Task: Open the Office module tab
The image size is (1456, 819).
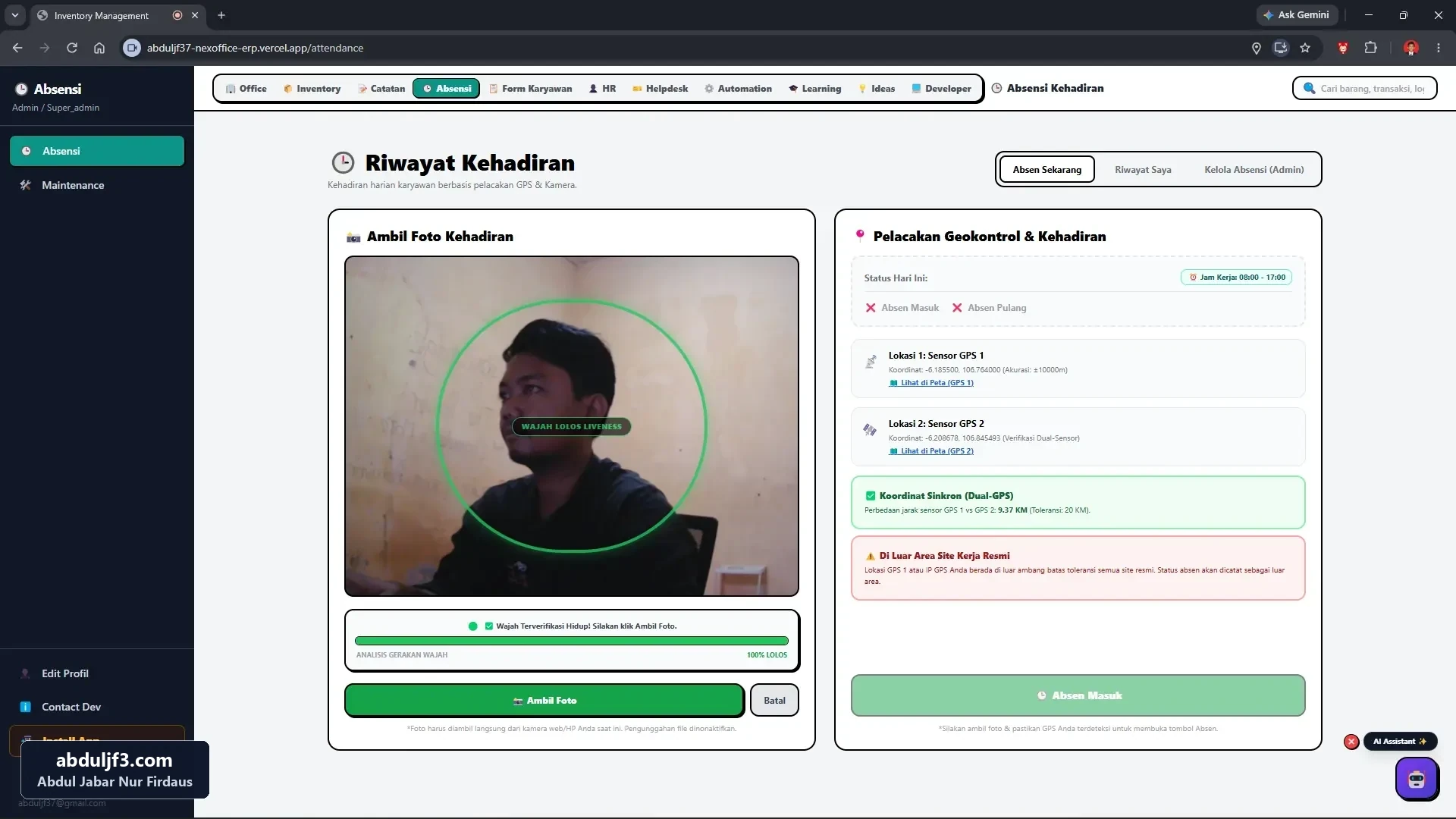Action: point(246,89)
